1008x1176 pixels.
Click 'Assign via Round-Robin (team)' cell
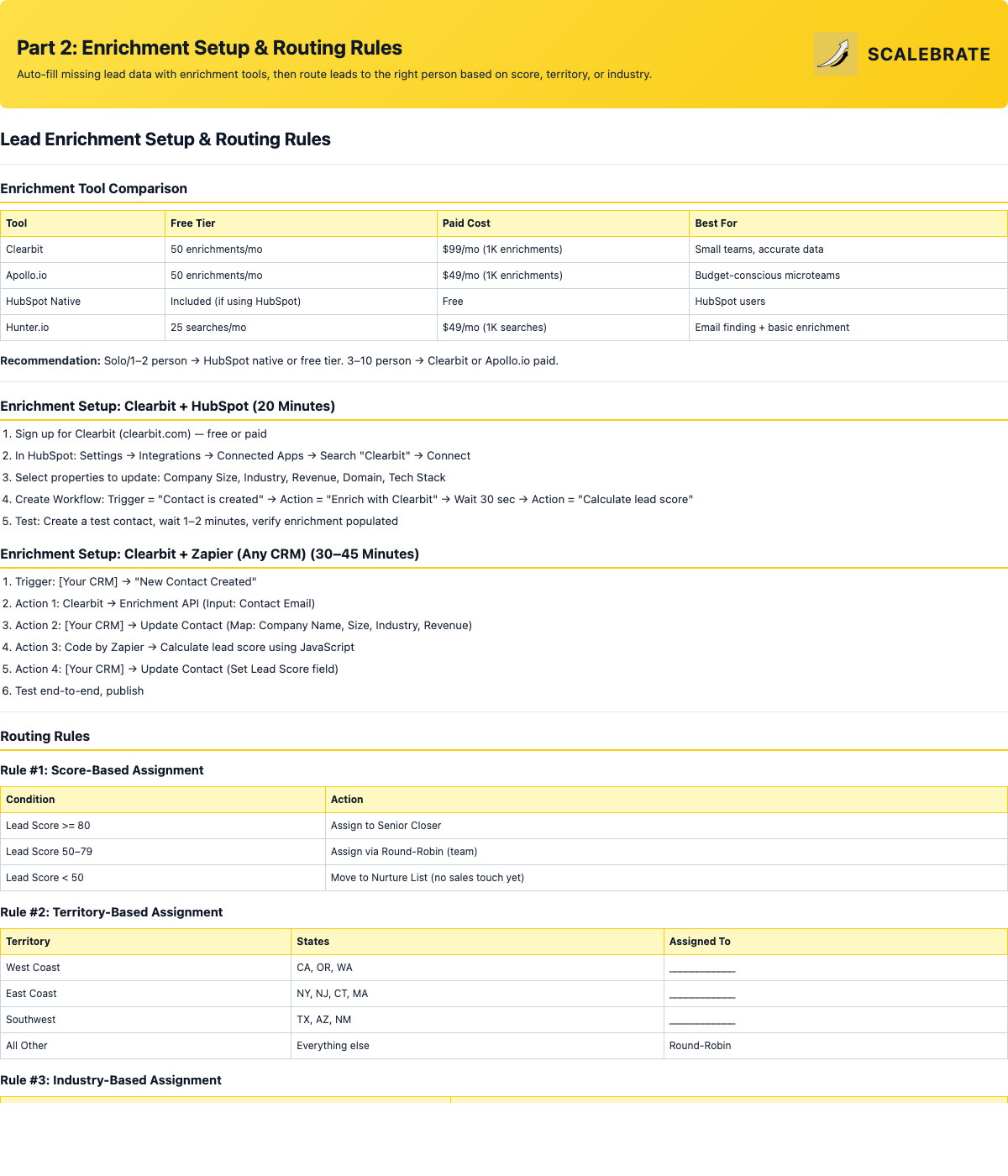(666, 852)
